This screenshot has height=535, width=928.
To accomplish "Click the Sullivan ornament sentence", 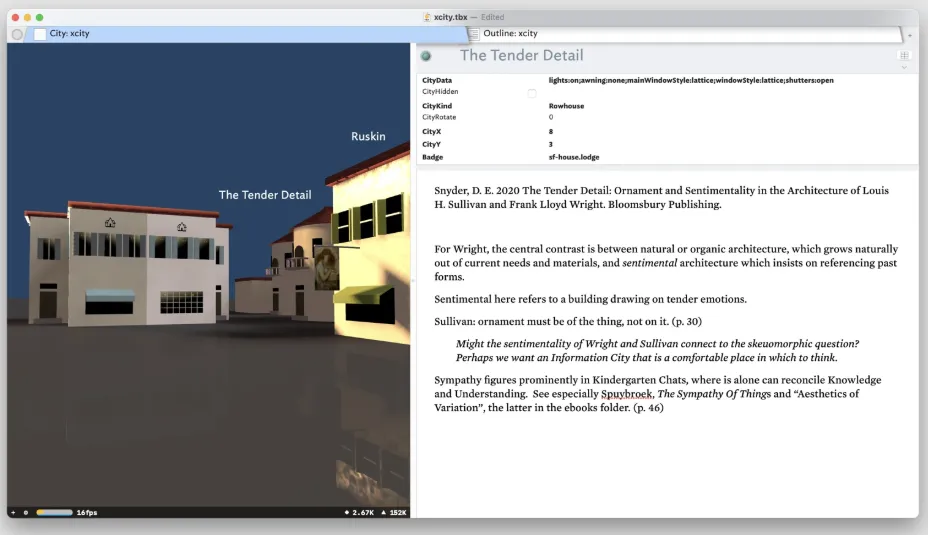I will tap(568, 321).
